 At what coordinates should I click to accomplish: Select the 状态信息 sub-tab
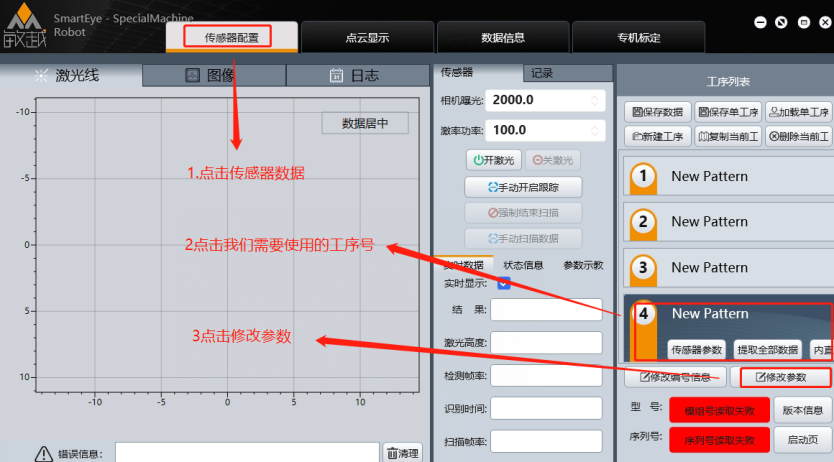523,265
